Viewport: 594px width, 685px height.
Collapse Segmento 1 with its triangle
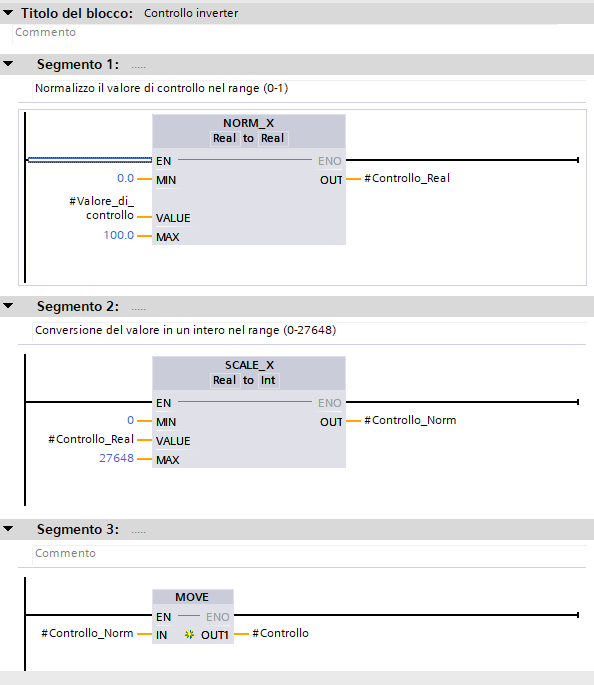[8, 64]
